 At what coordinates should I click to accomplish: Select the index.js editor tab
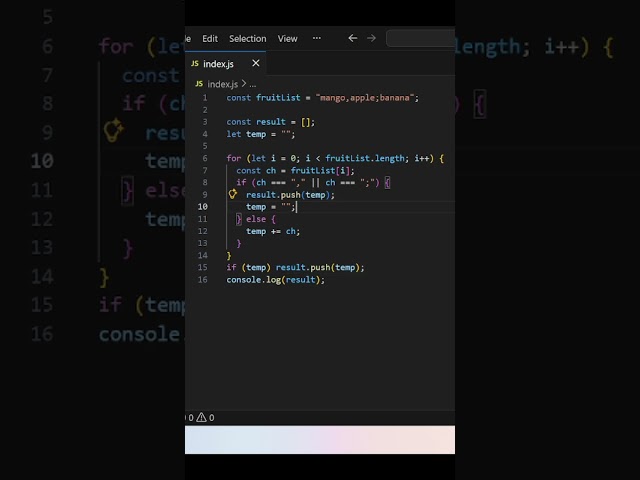(225, 64)
